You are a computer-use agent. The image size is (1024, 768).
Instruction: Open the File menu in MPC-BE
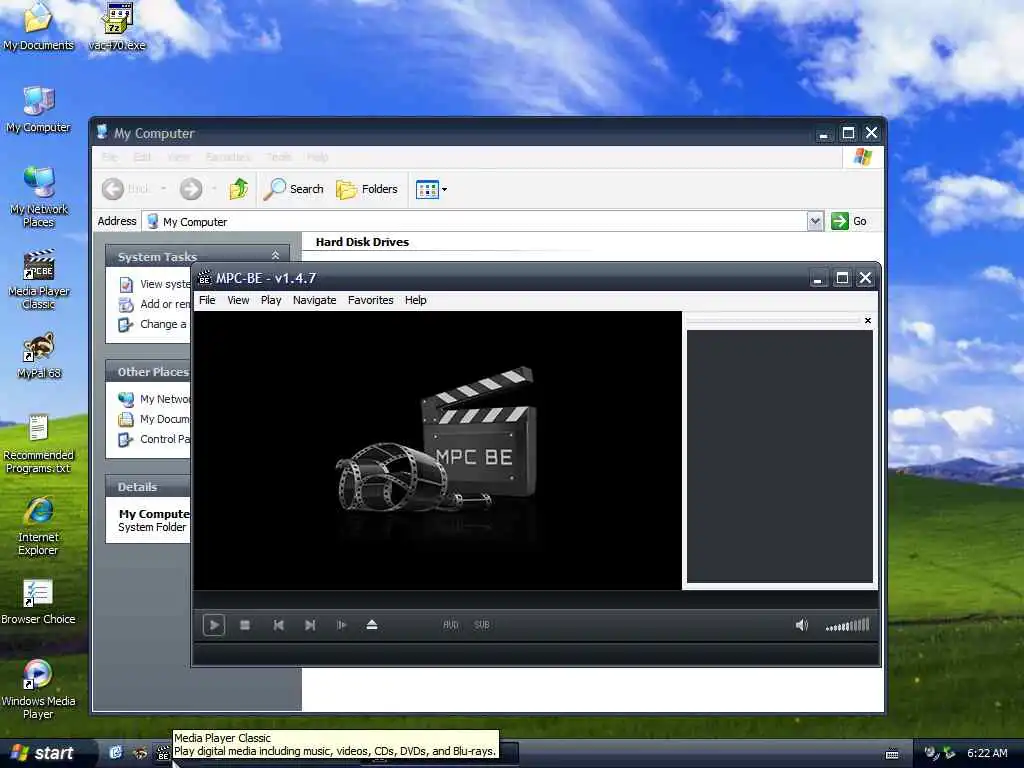[x=207, y=300]
